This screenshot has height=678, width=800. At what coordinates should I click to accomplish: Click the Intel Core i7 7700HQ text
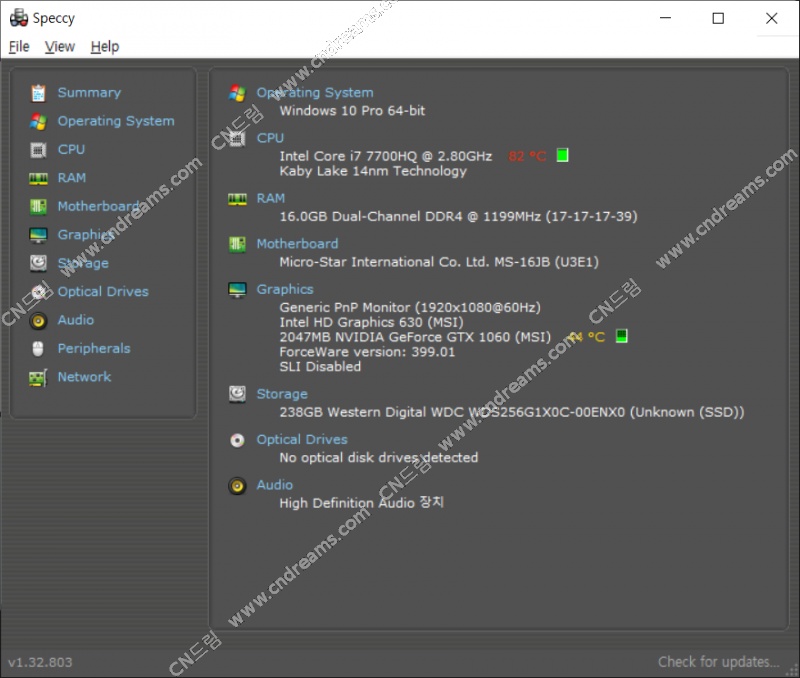tap(386, 156)
